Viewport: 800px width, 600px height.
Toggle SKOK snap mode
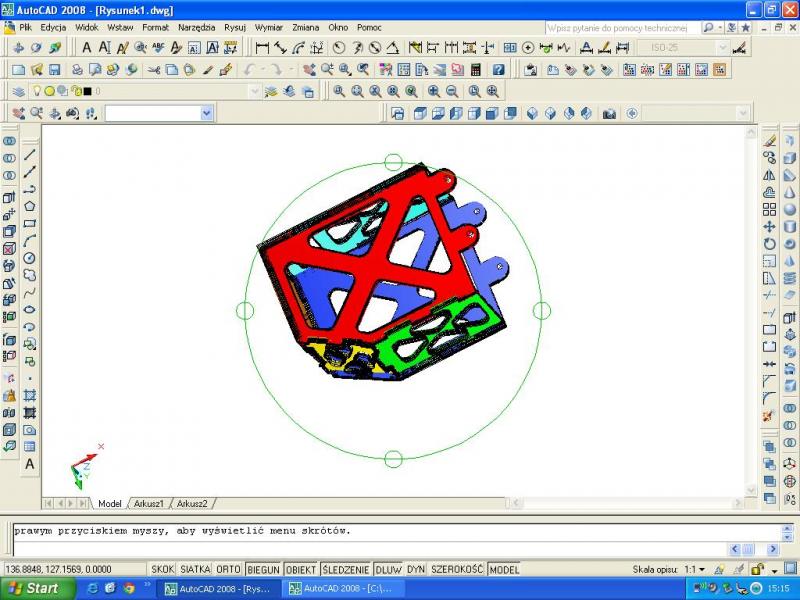[x=162, y=569]
